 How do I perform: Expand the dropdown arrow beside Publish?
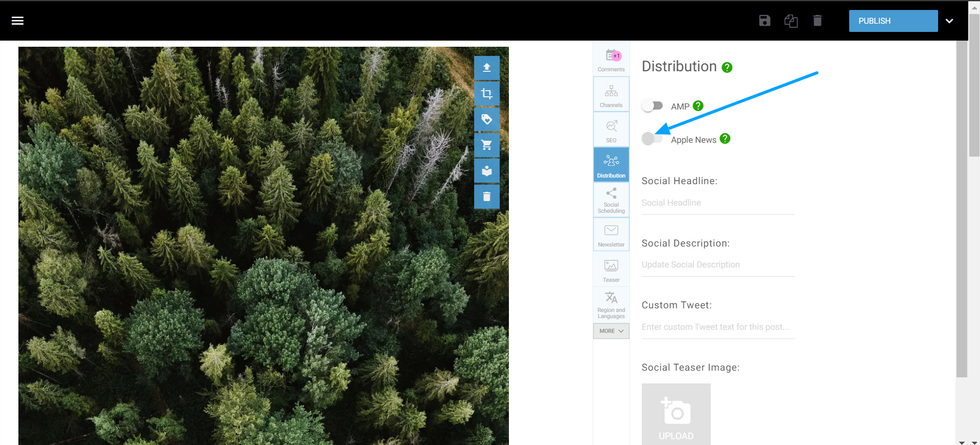pos(949,21)
